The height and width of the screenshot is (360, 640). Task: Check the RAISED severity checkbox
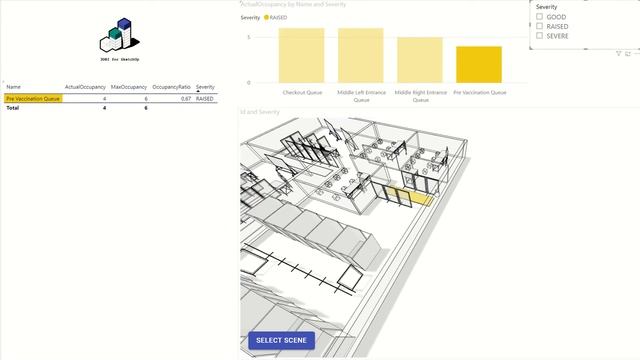pyautogui.click(x=539, y=26)
